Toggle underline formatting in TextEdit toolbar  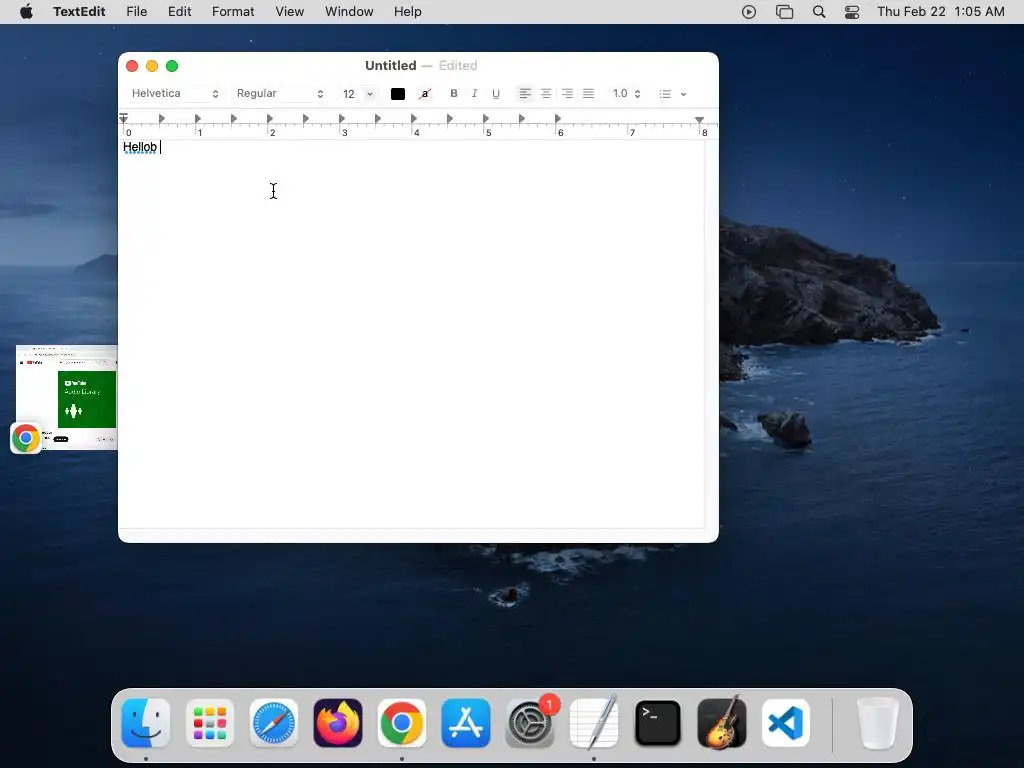(x=496, y=93)
